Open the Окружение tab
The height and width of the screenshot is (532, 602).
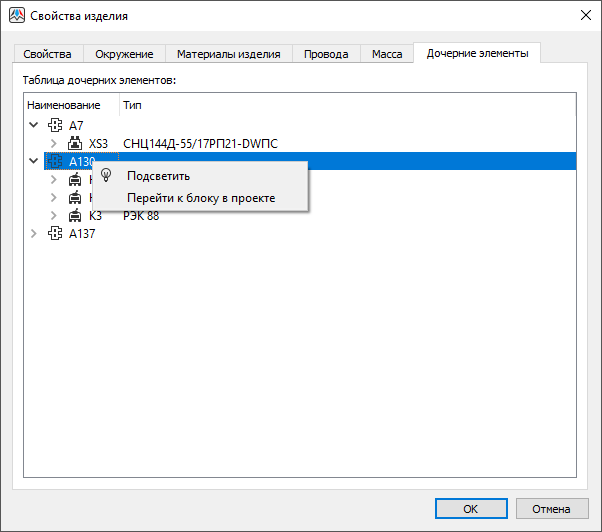click(124, 54)
